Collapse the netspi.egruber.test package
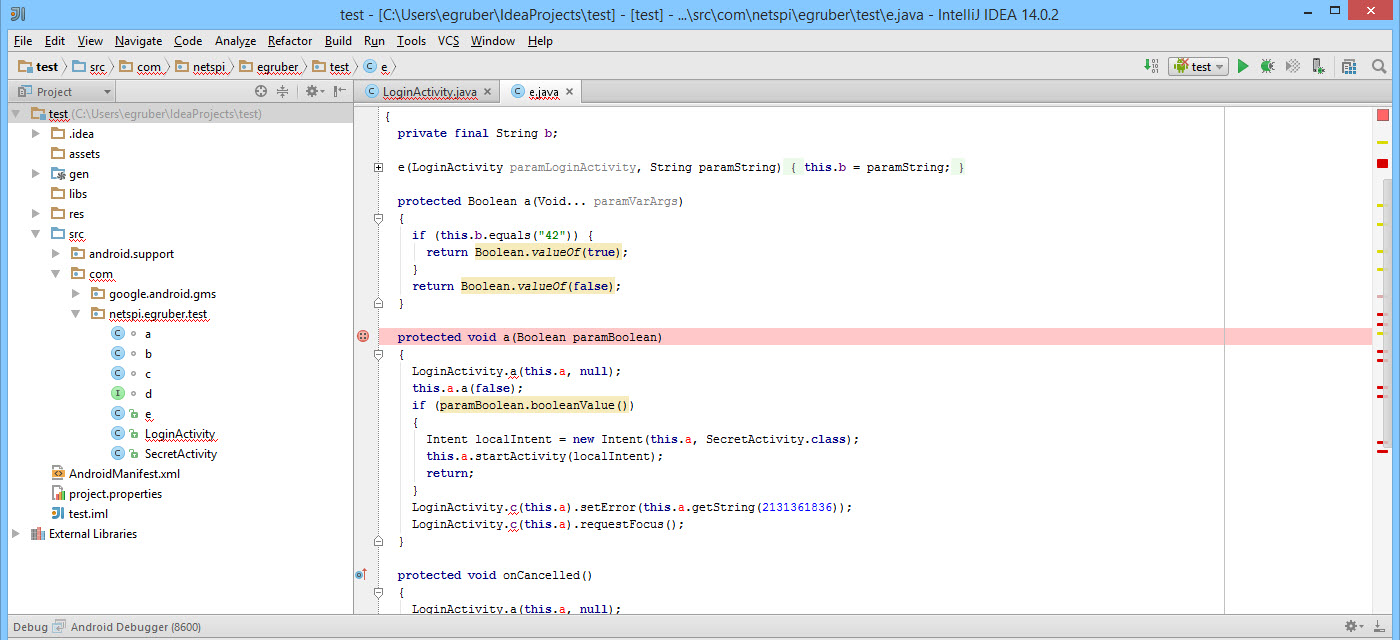 [x=76, y=313]
